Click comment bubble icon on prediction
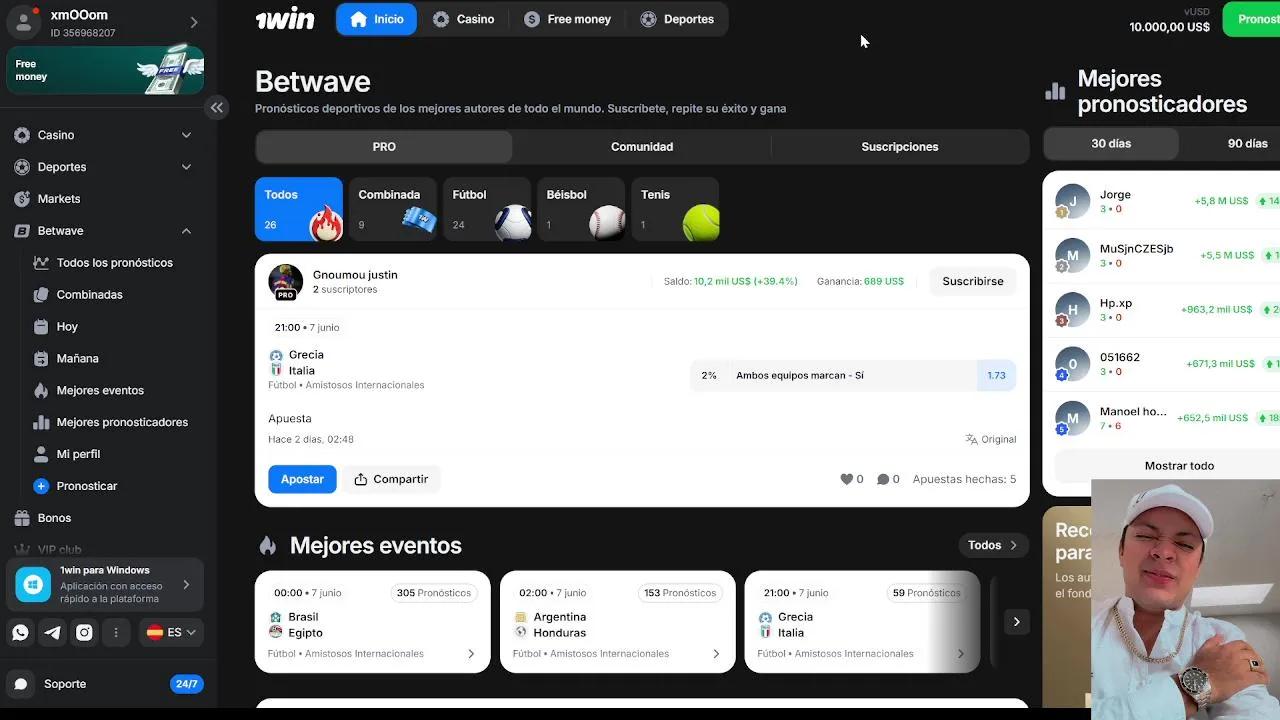 (883, 479)
